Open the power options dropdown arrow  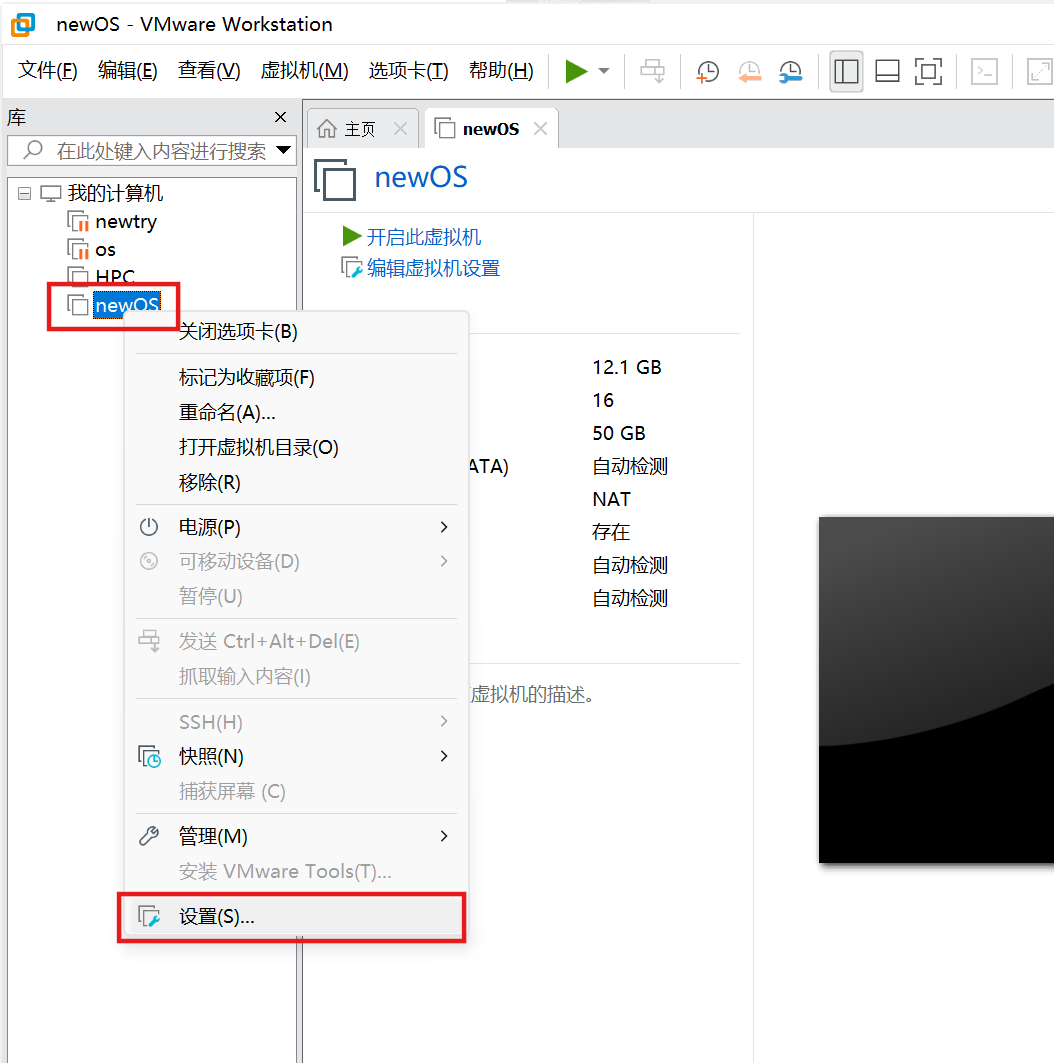[604, 71]
